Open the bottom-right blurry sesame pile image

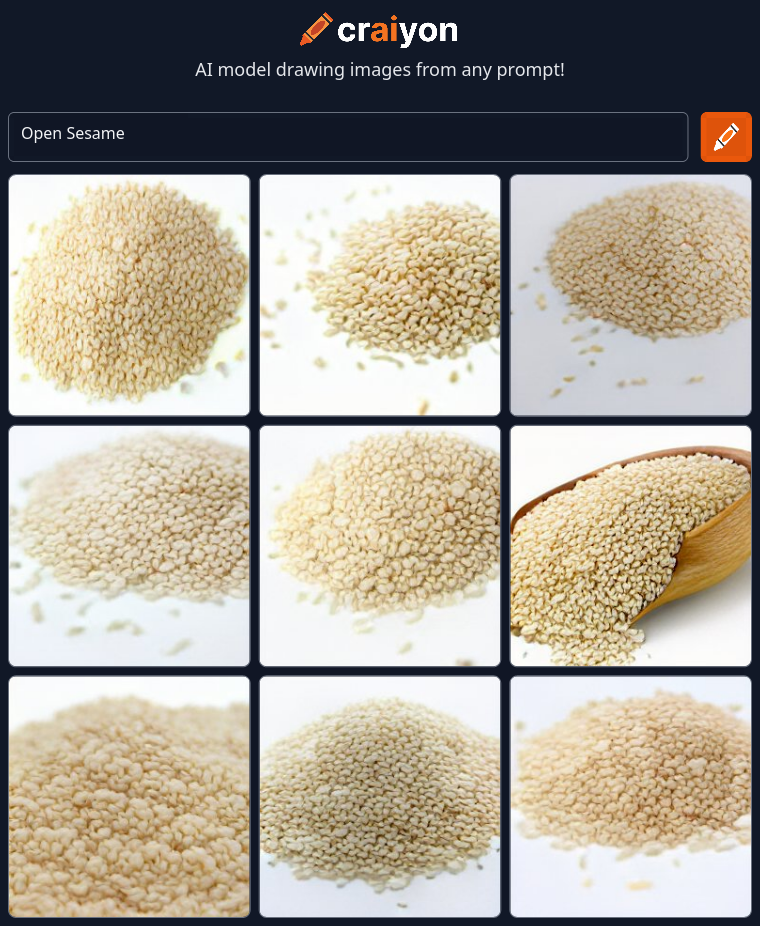click(631, 797)
